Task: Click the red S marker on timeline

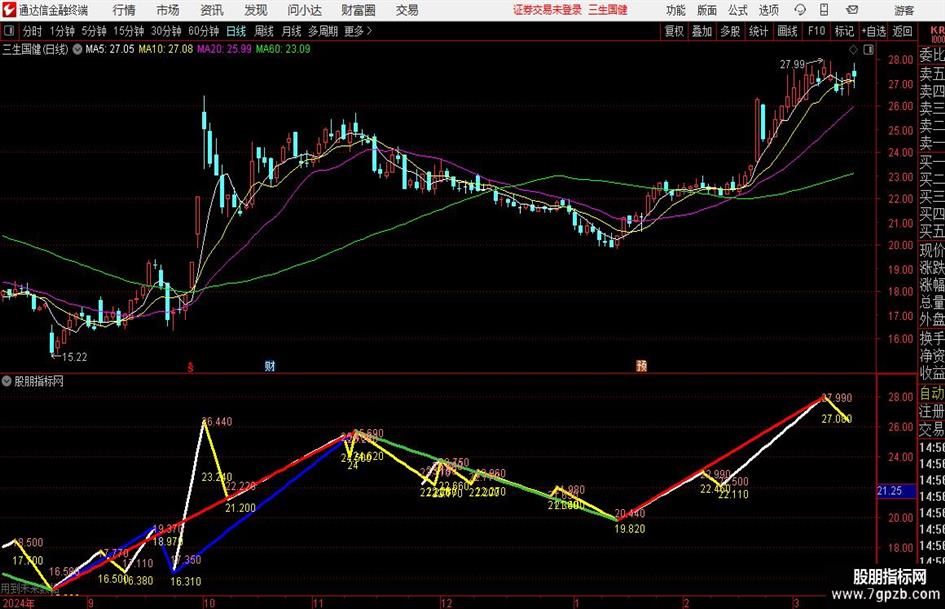Action: coord(190,367)
